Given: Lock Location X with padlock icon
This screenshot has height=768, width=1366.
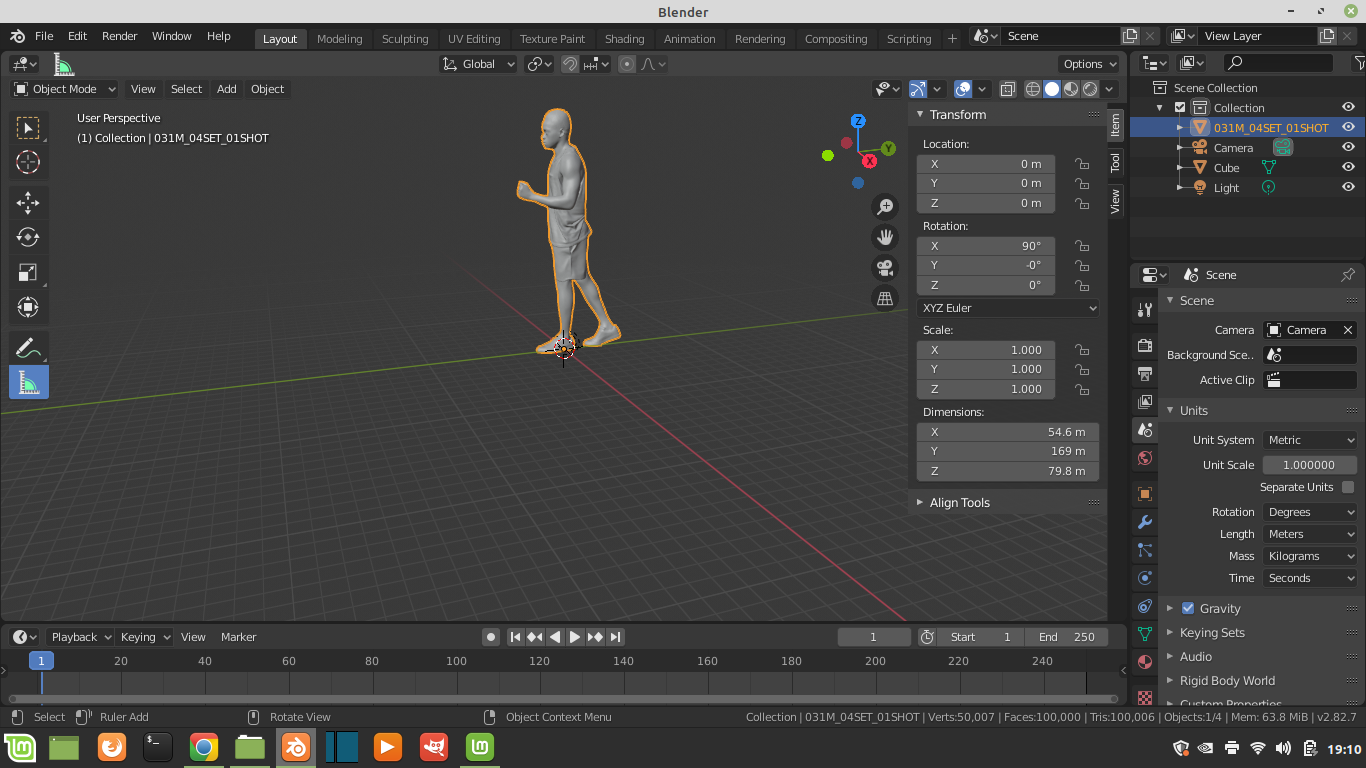Looking at the screenshot, I should pos(1081,164).
